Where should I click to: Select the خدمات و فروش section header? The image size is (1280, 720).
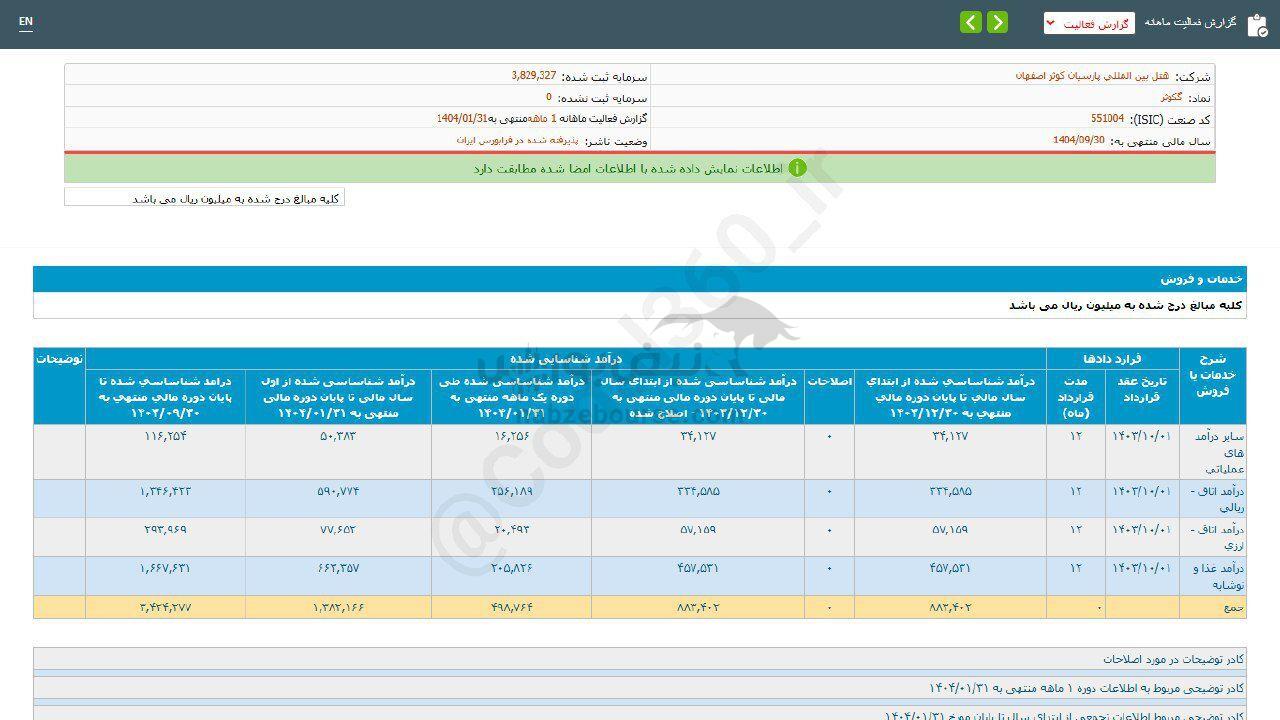click(1201, 279)
